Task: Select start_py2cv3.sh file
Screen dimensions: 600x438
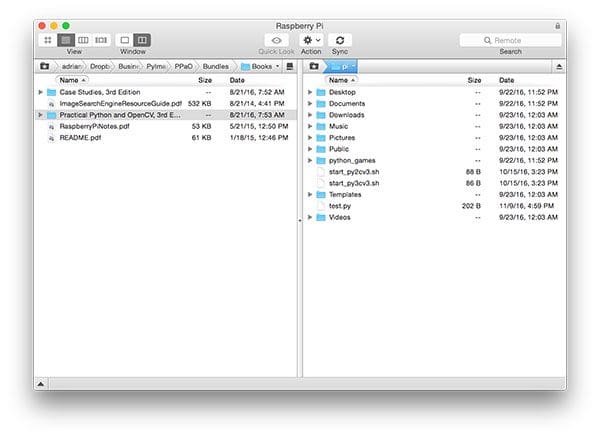Action: click(435, 172)
